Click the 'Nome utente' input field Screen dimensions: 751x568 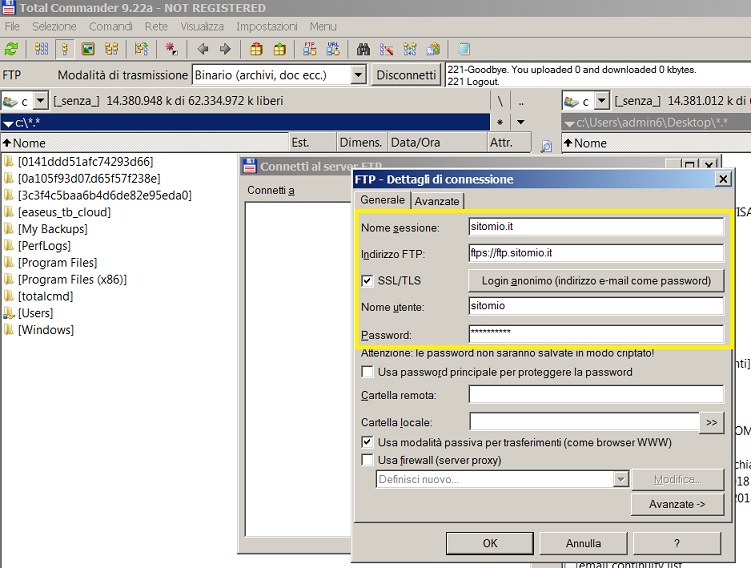pos(596,307)
